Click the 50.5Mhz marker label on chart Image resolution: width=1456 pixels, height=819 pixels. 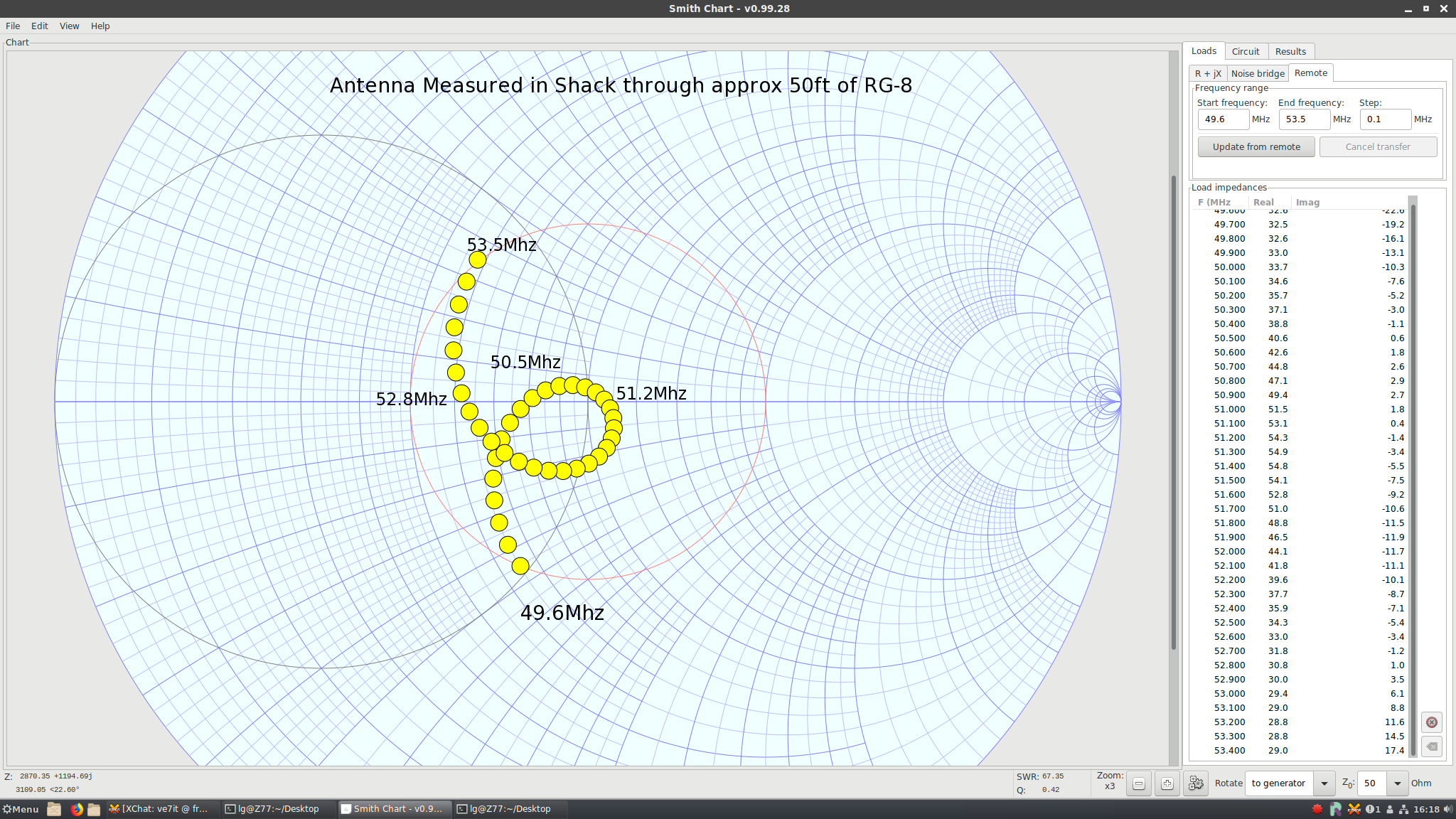(x=525, y=362)
